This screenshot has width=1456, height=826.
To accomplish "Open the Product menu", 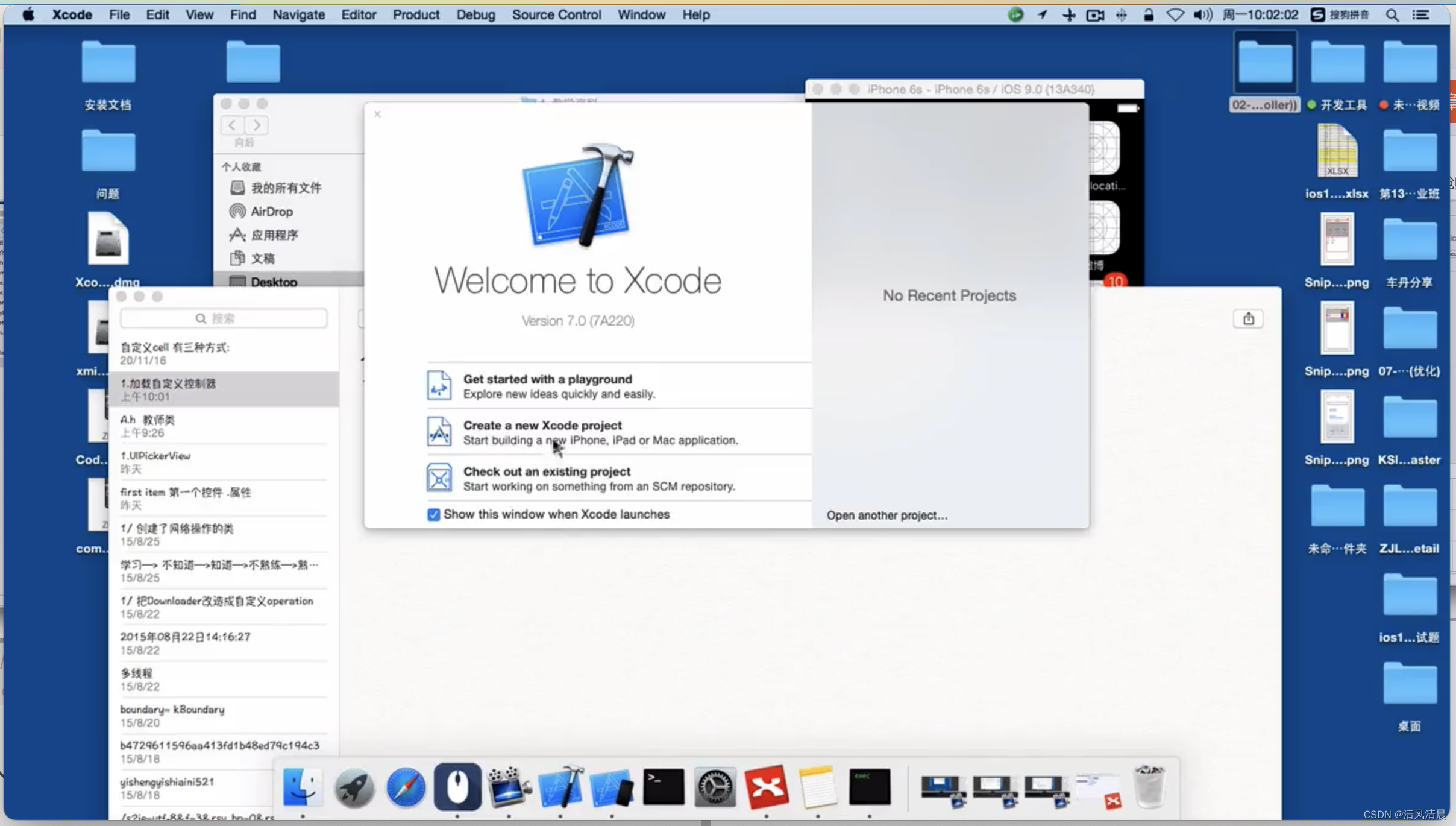I will (416, 14).
